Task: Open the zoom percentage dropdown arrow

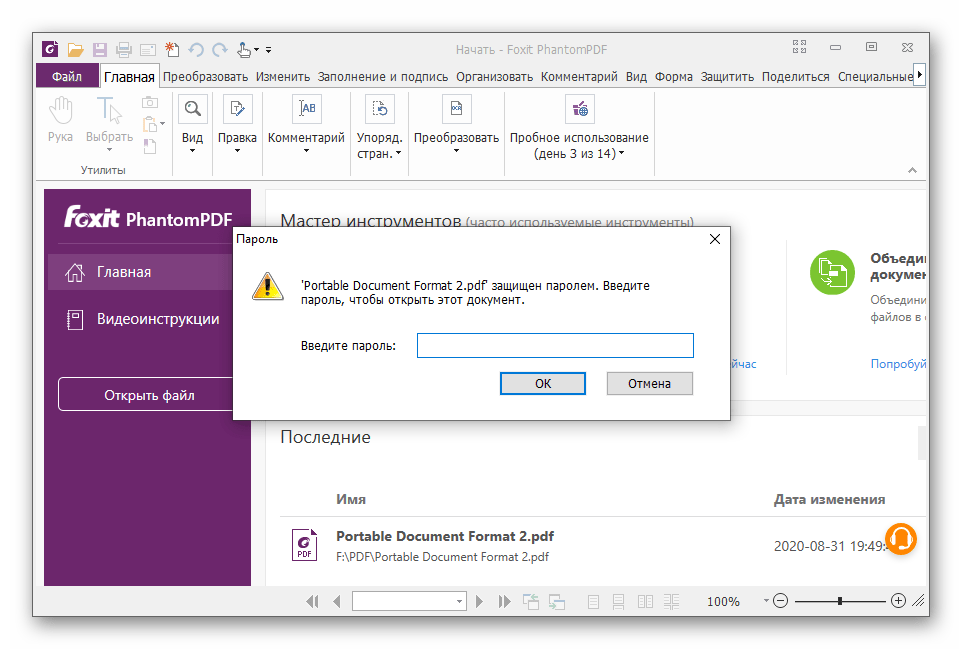Action: [x=766, y=601]
